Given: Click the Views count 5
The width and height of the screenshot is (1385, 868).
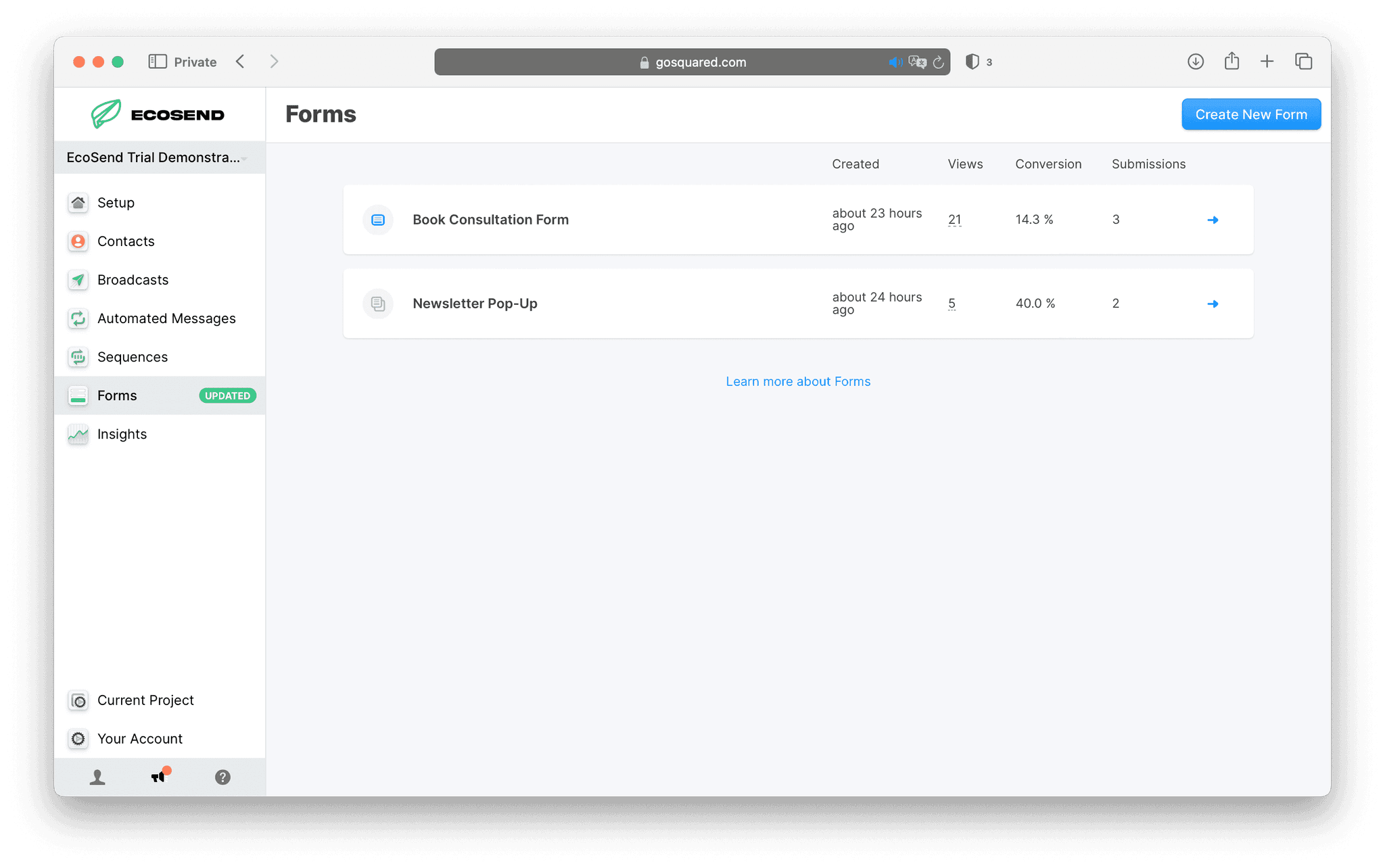Looking at the screenshot, I should tap(952, 304).
